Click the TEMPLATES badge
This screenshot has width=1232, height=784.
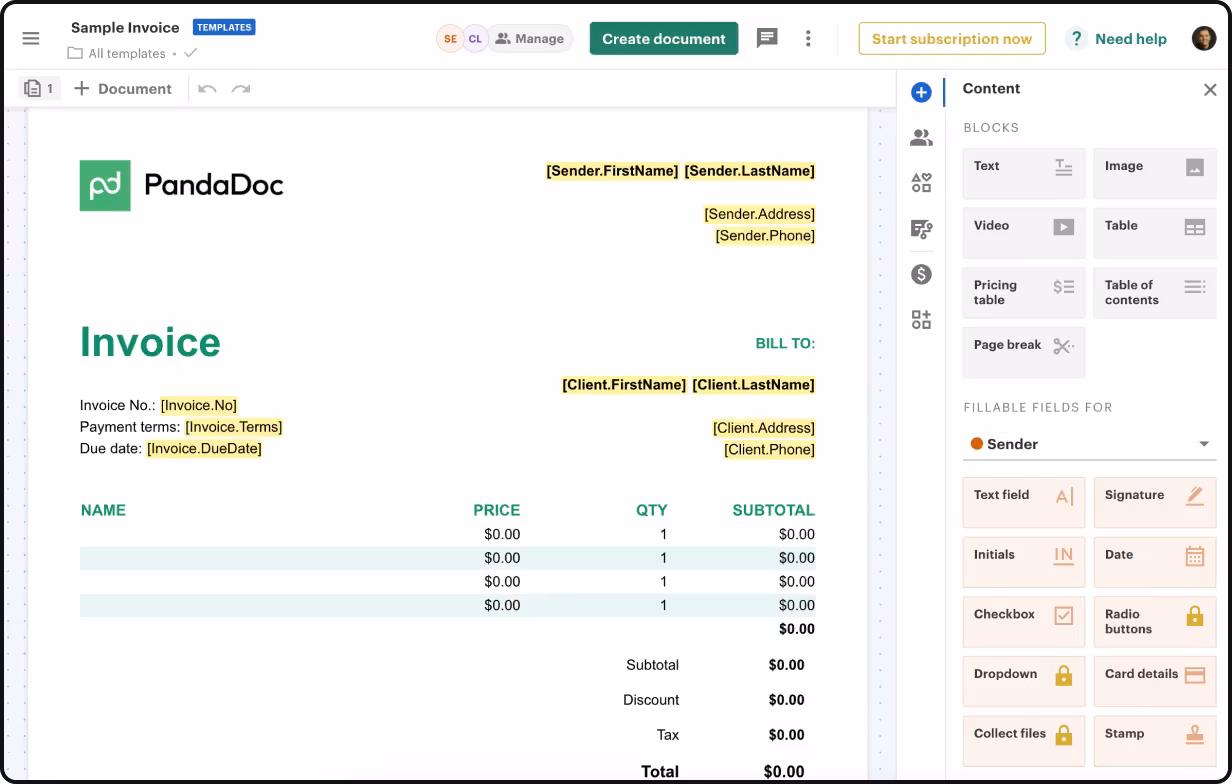(224, 27)
